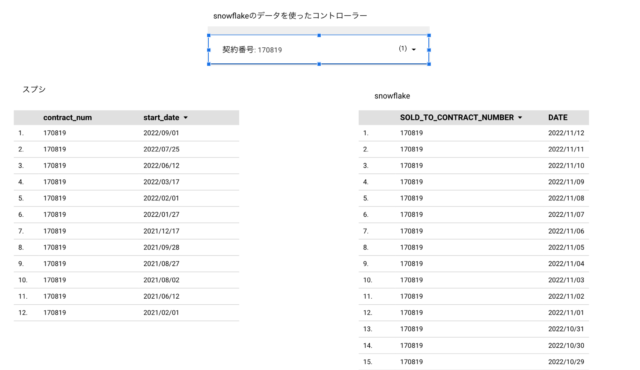The height and width of the screenshot is (370, 640).
Task: Select DATE cell 2022/10/31
Action: [x=566, y=329]
